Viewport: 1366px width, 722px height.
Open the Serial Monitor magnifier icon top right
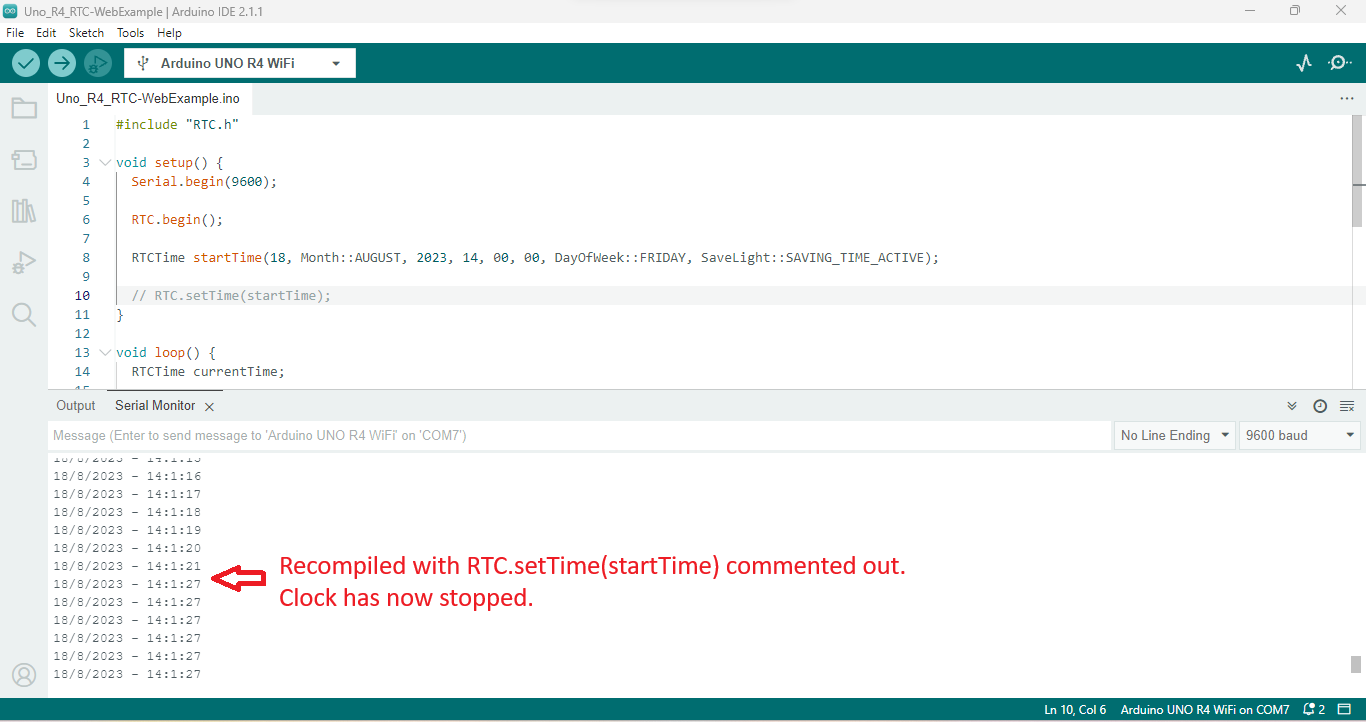point(1340,62)
